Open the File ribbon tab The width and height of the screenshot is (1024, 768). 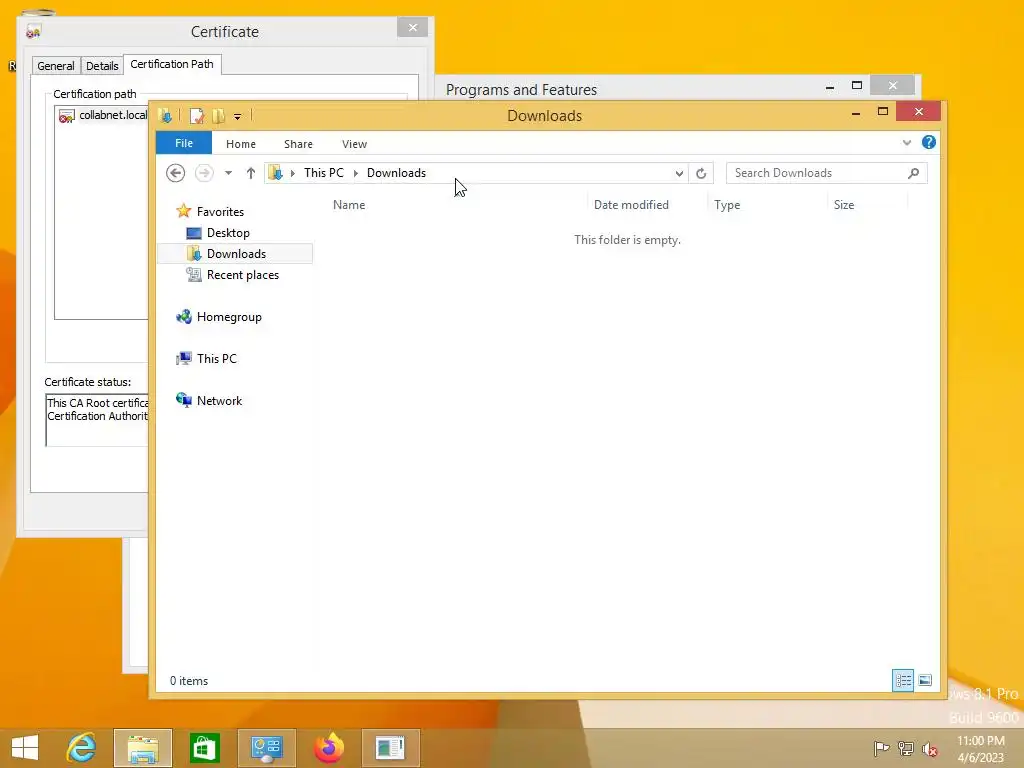click(184, 143)
